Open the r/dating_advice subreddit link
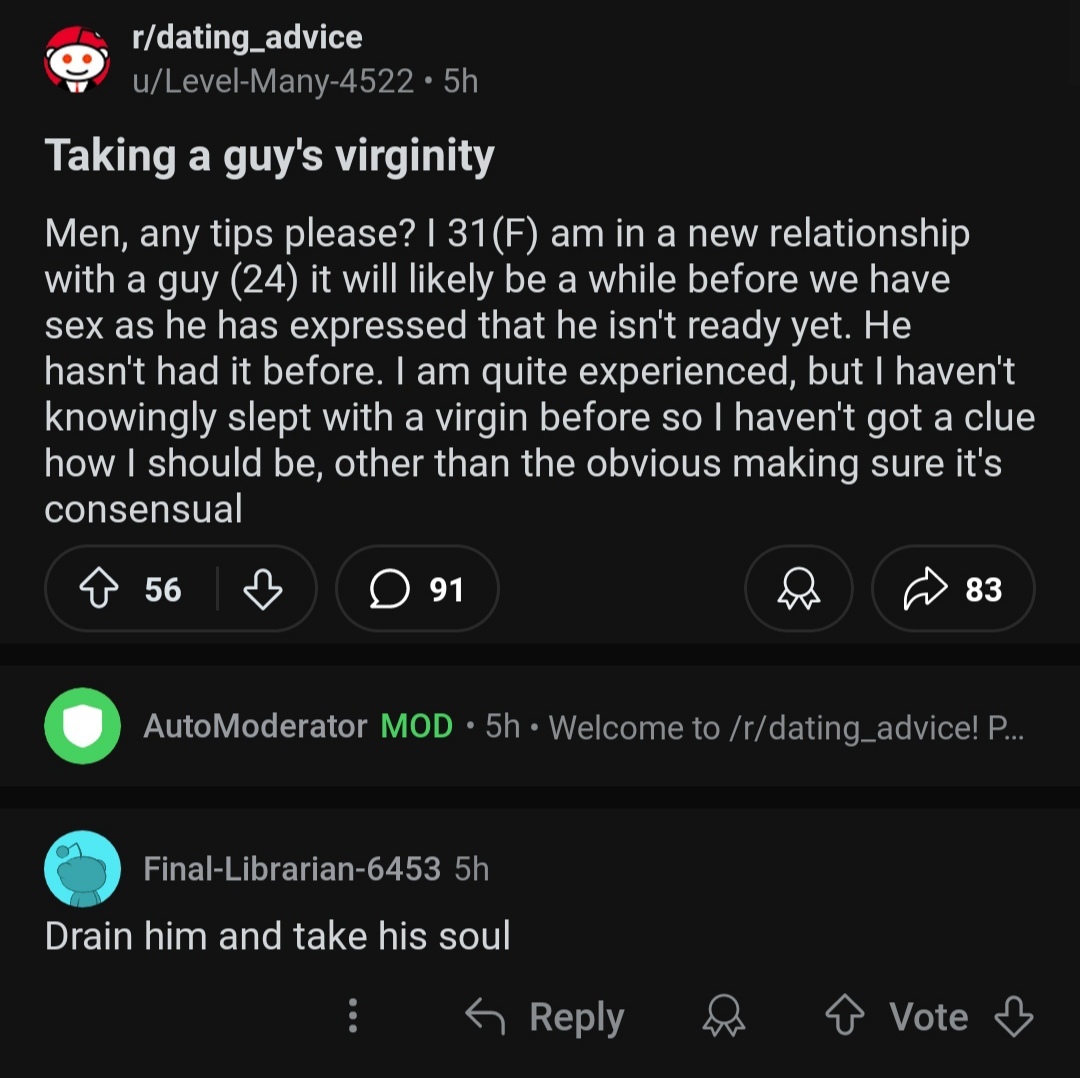Viewport: 1080px width, 1078px height. [247, 38]
